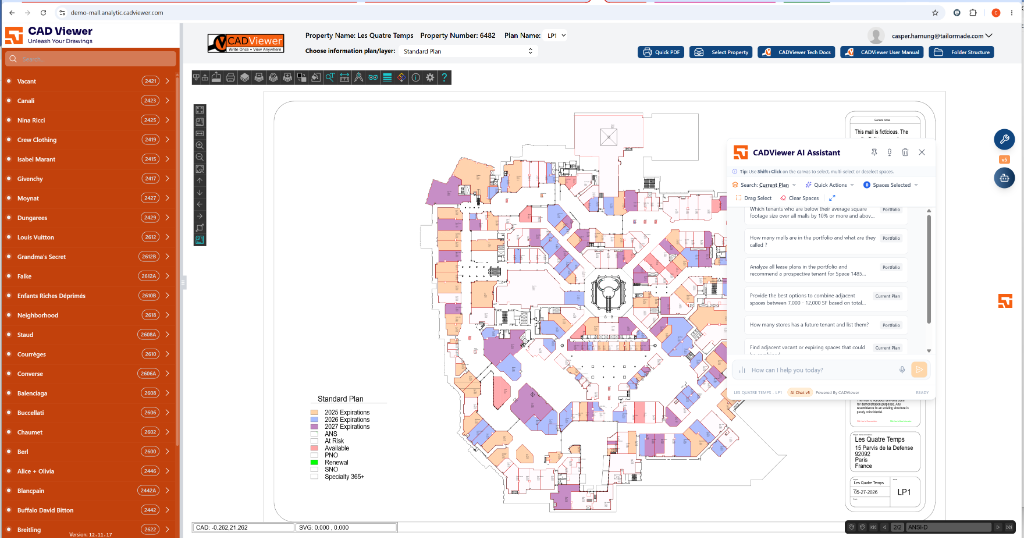This screenshot has height=538, width=1024.
Task: Open the Quick Actions dropdown
Action: pos(829,185)
